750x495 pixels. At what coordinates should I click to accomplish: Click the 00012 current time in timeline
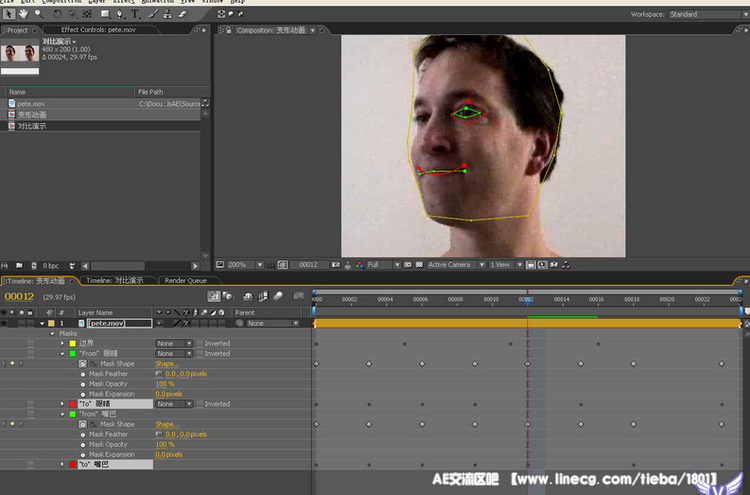coord(19,297)
